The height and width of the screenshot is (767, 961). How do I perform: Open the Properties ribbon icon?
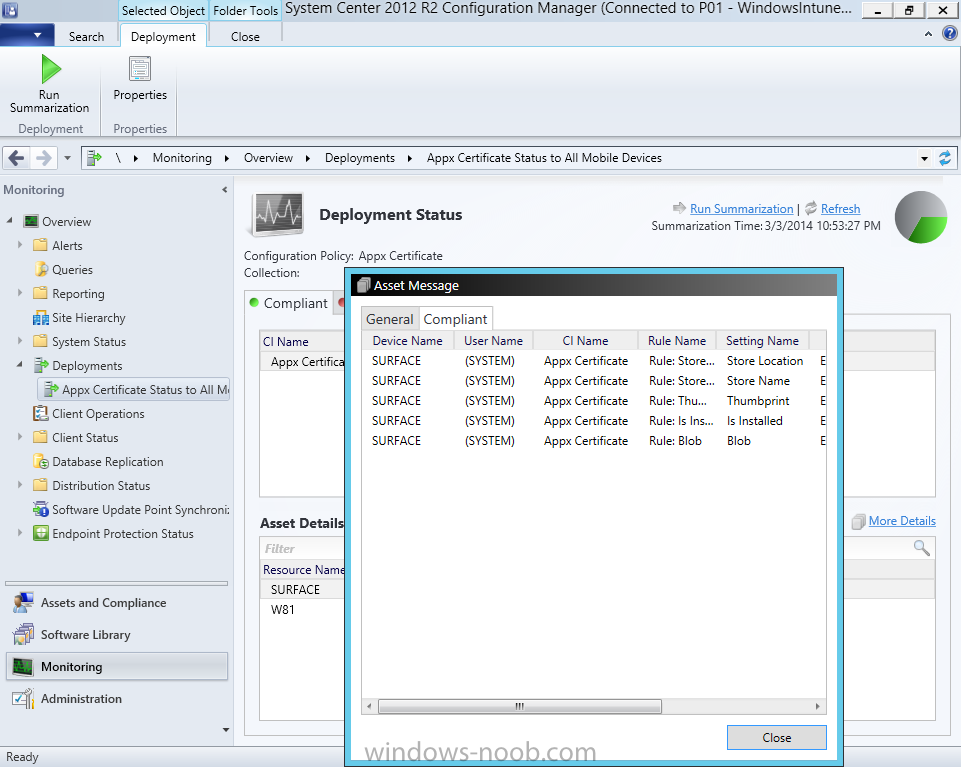point(140,69)
